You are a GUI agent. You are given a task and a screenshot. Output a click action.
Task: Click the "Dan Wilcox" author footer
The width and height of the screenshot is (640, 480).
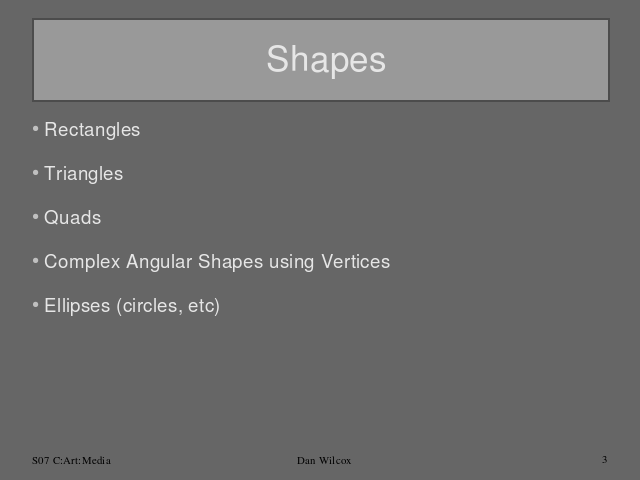pyautogui.click(x=324, y=460)
